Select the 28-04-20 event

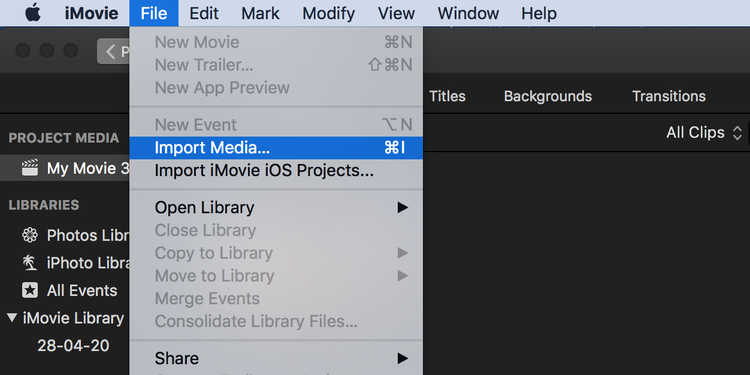[x=73, y=345]
